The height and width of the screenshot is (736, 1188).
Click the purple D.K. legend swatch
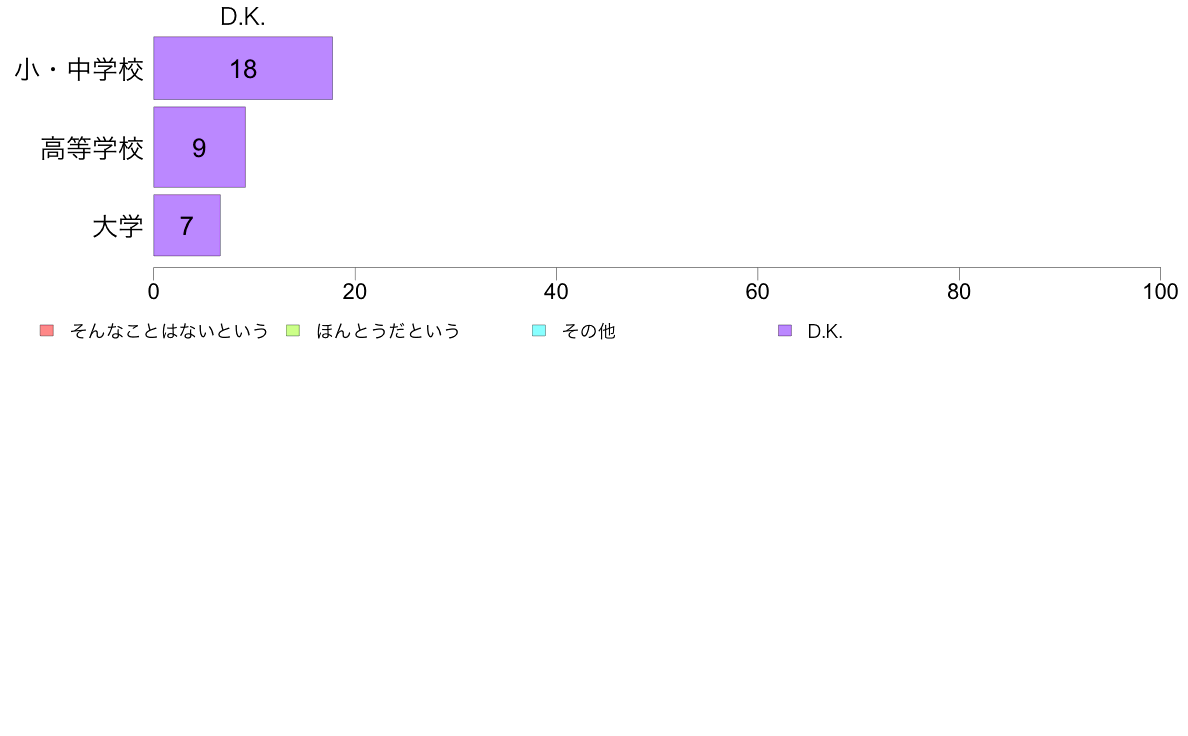(x=785, y=330)
